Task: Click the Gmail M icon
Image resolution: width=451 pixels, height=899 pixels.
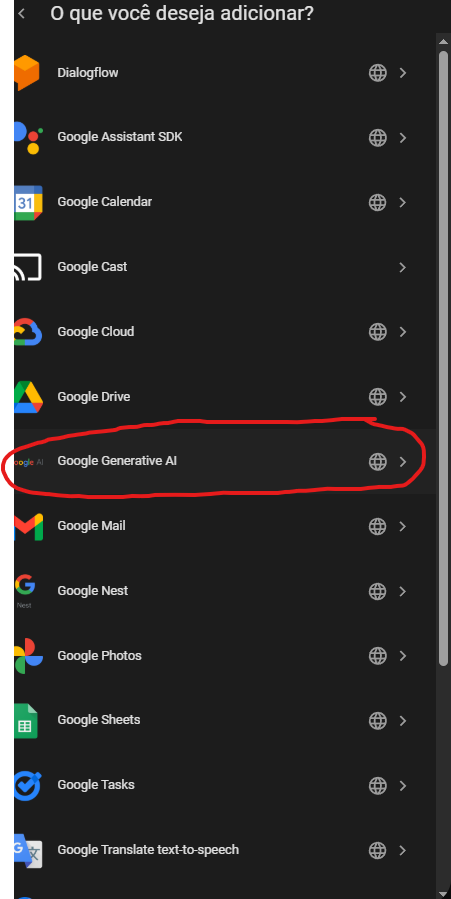Action: pyautogui.click(x=28, y=526)
